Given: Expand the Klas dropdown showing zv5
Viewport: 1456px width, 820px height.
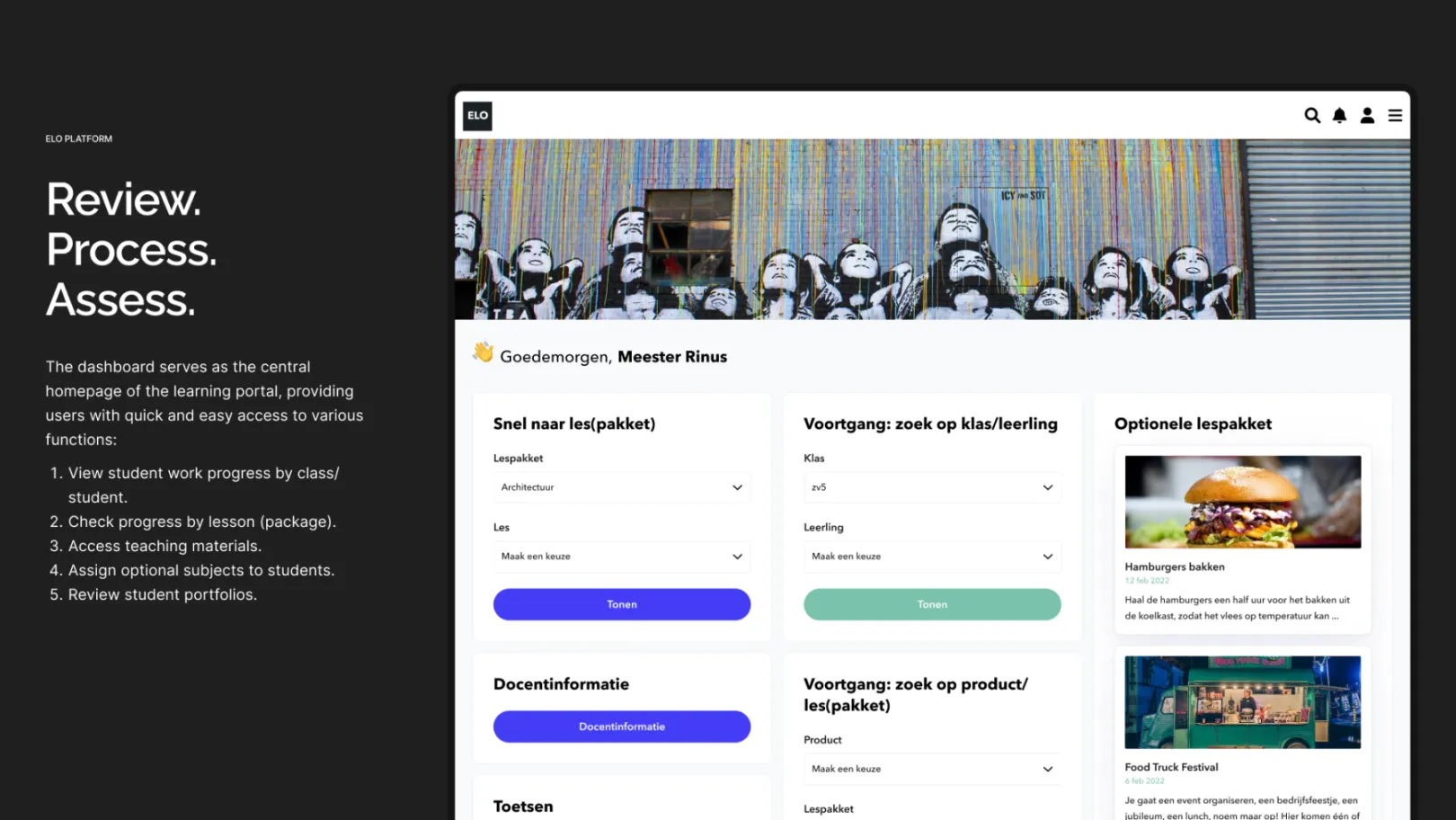Looking at the screenshot, I should coord(932,487).
